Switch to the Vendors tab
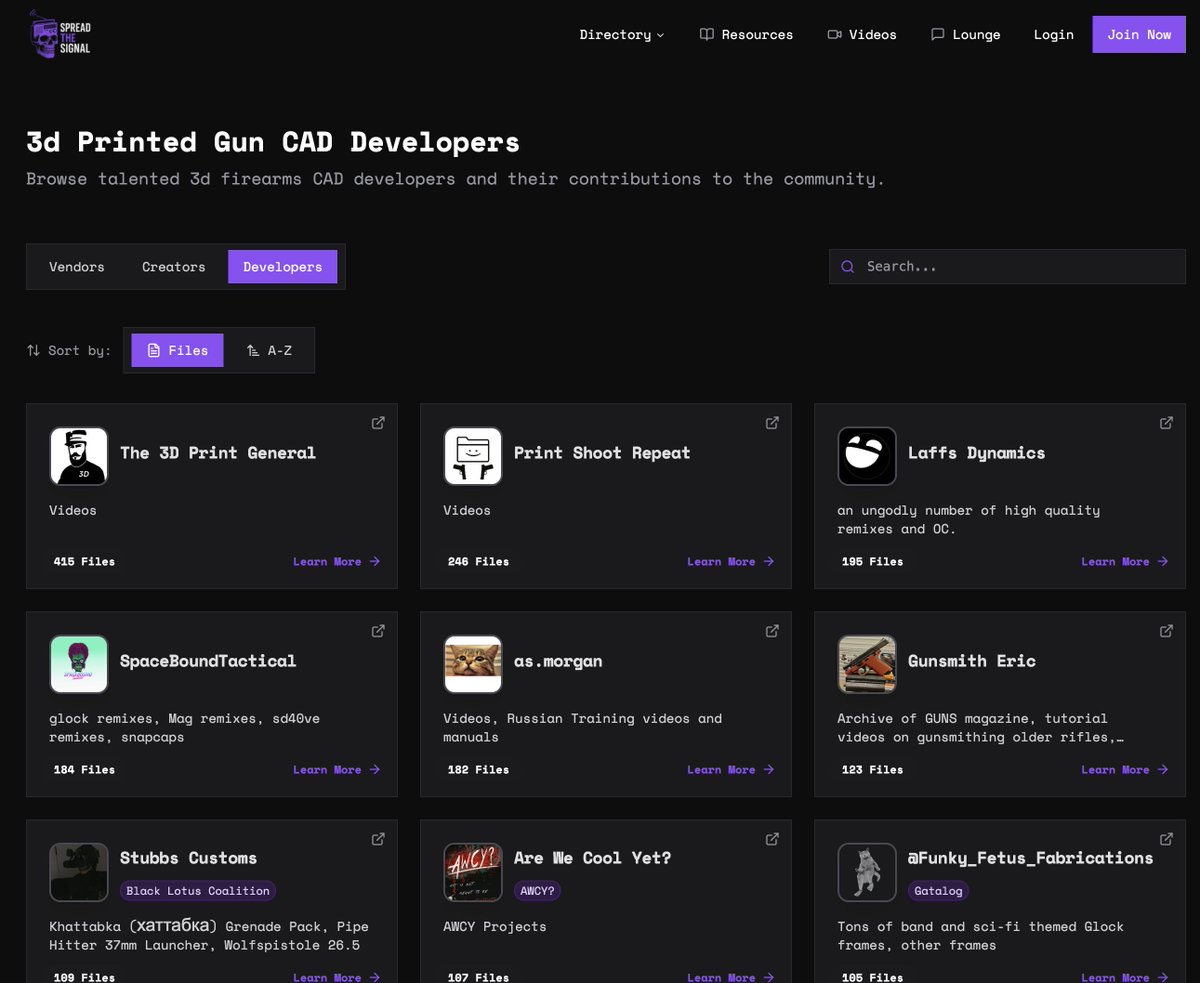The image size is (1200, 983). [x=76, y=266]
